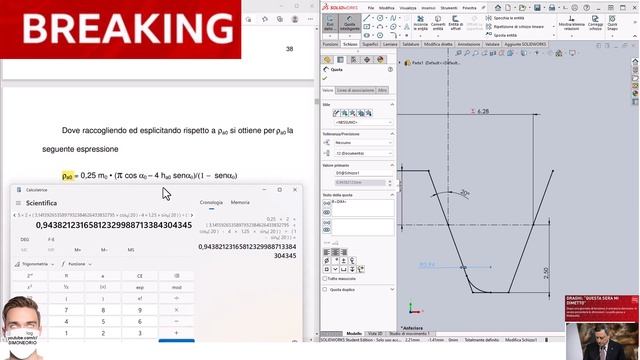
Task: Open the DisplayManager tab icon in left panel
Action: click(380, 60)
